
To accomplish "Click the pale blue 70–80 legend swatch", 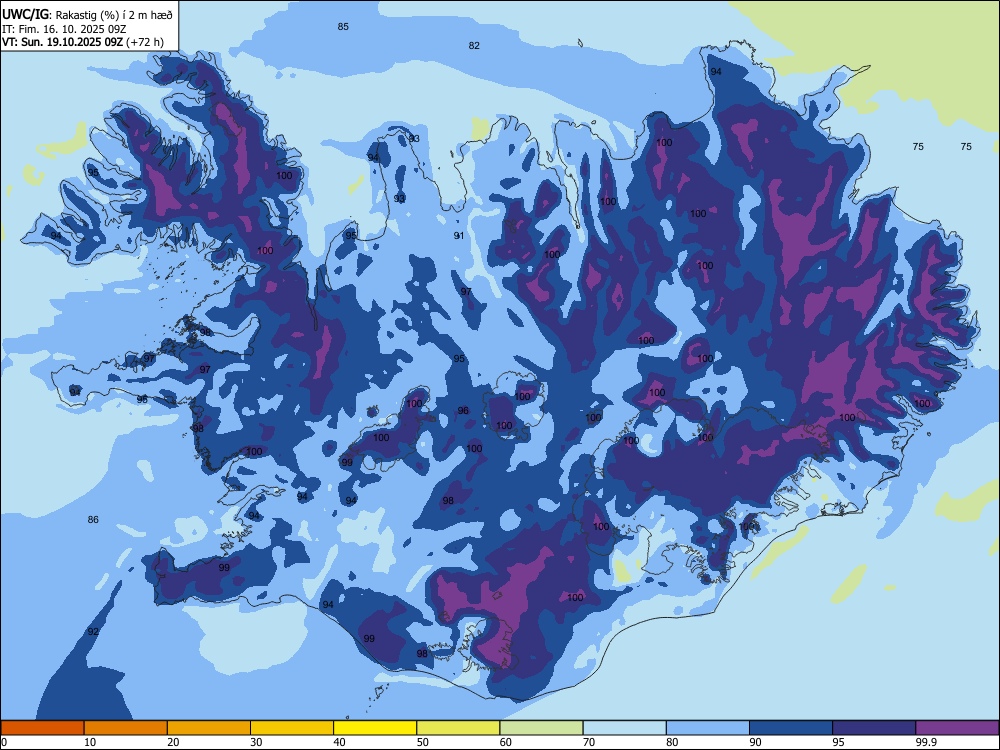I will coord(624,728).
